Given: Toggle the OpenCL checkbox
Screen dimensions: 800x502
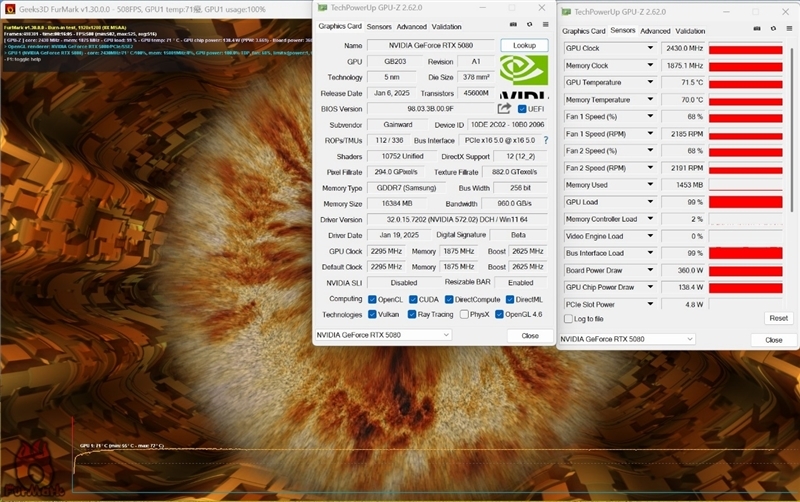Looking at the screenshot, I should click(x=372, y=299).
